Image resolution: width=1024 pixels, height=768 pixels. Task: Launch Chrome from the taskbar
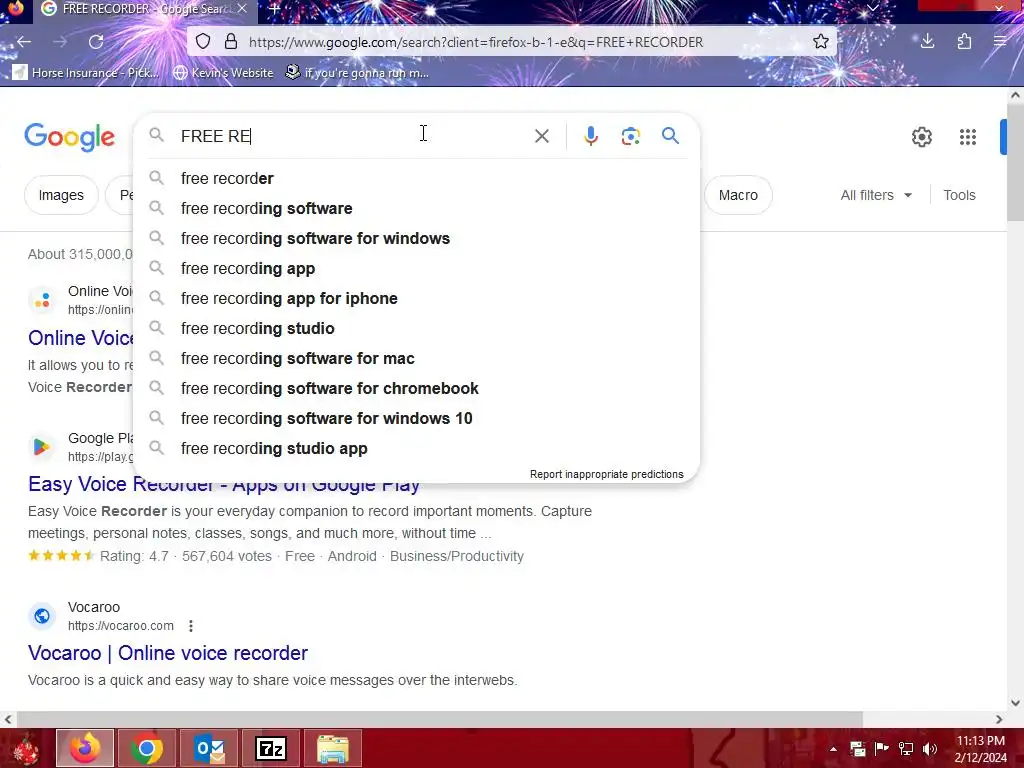pos(147,748)
